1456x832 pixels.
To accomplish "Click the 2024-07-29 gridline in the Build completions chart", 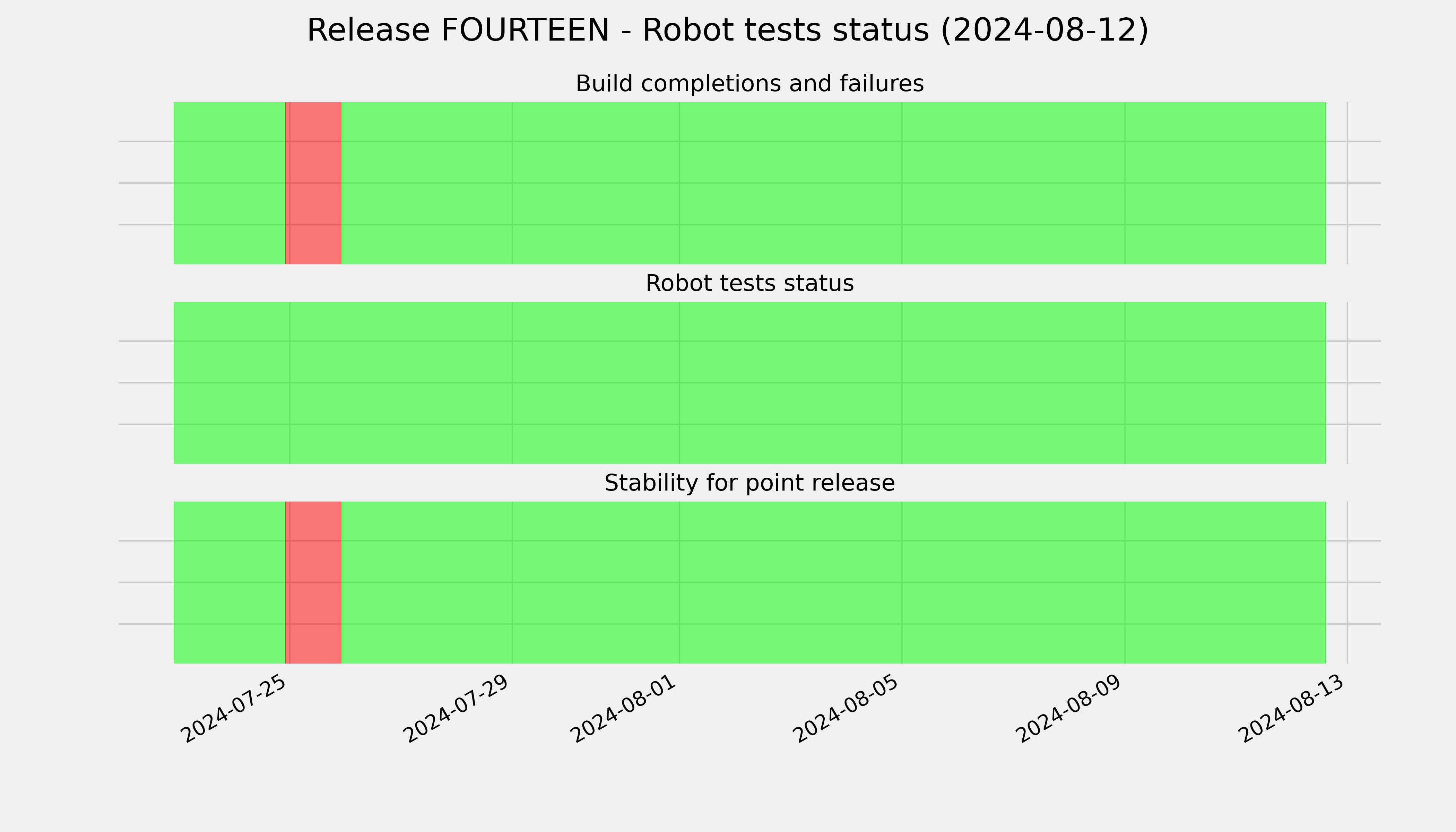I will [x=513, y=183].
